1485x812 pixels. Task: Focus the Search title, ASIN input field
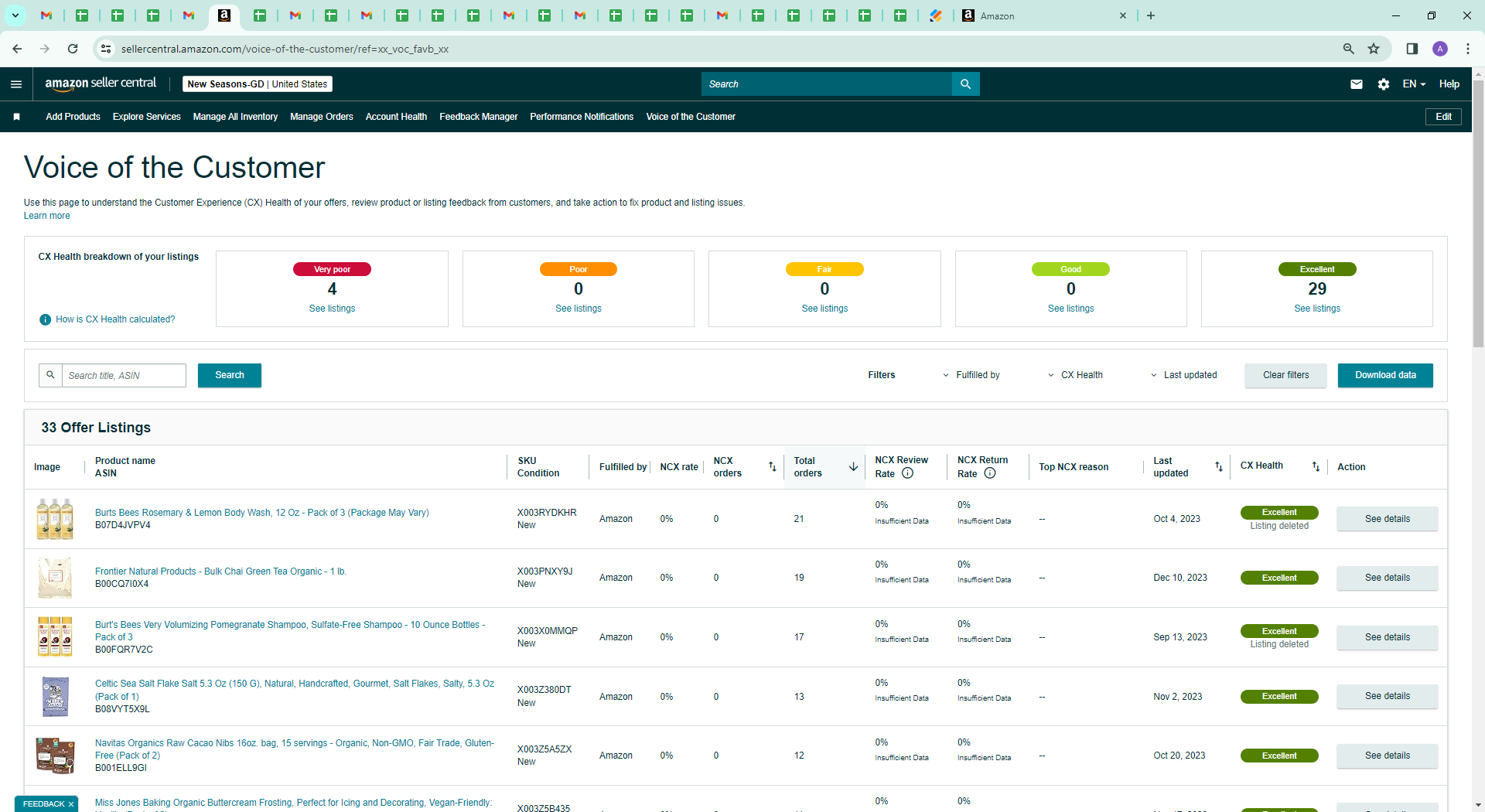click(124, 375)
